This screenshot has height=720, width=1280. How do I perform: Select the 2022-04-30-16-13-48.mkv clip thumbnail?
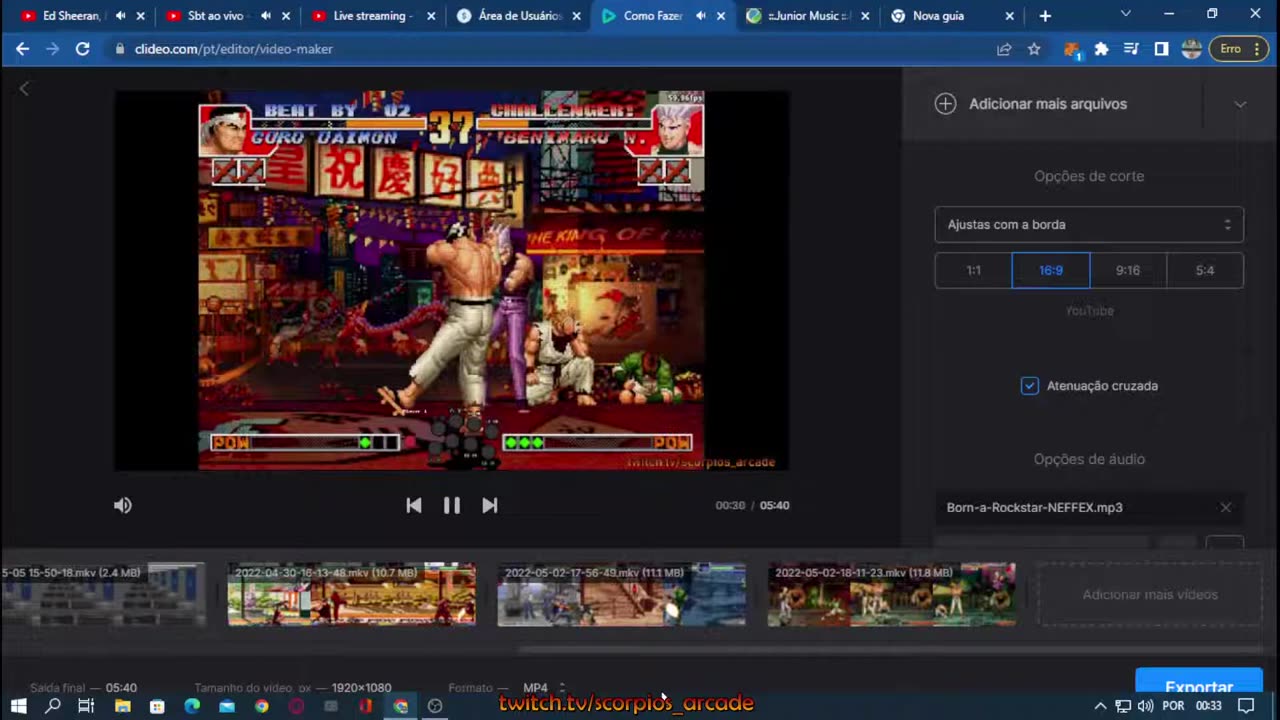click(352, 595)
